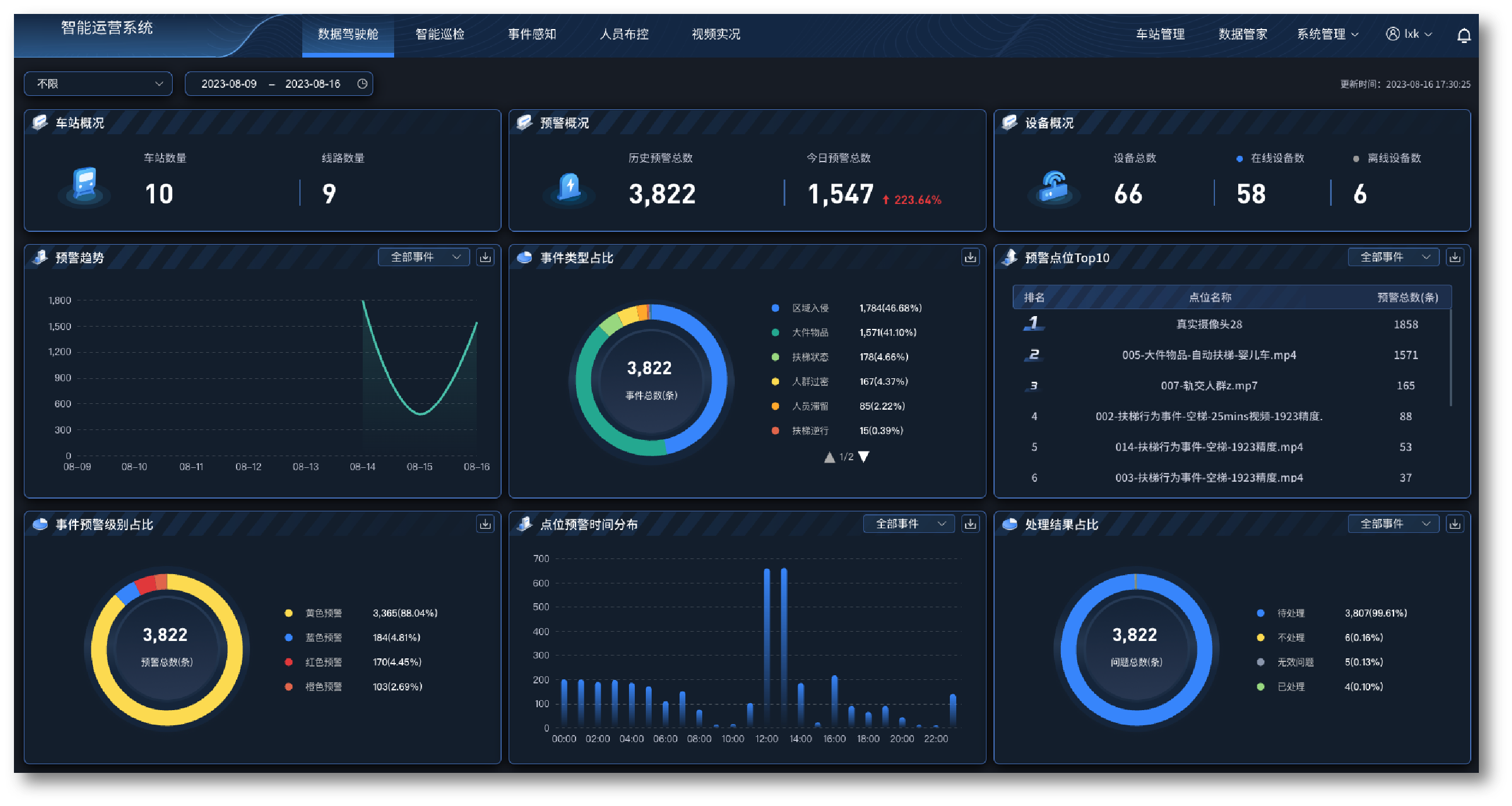Open 数据管家 from the top navigation
This screenshot has width=1512, height=806.
pyautogui.click(x=1242, y=34)
